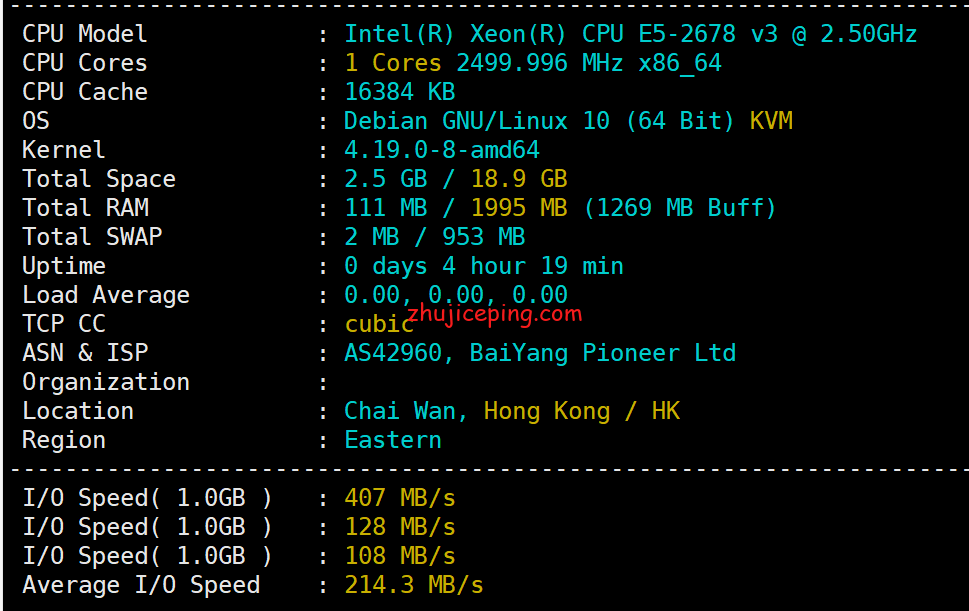
Task: Select the 1 Cores 2499.996 MHz x86_64 value
Action: pos(533,63)
